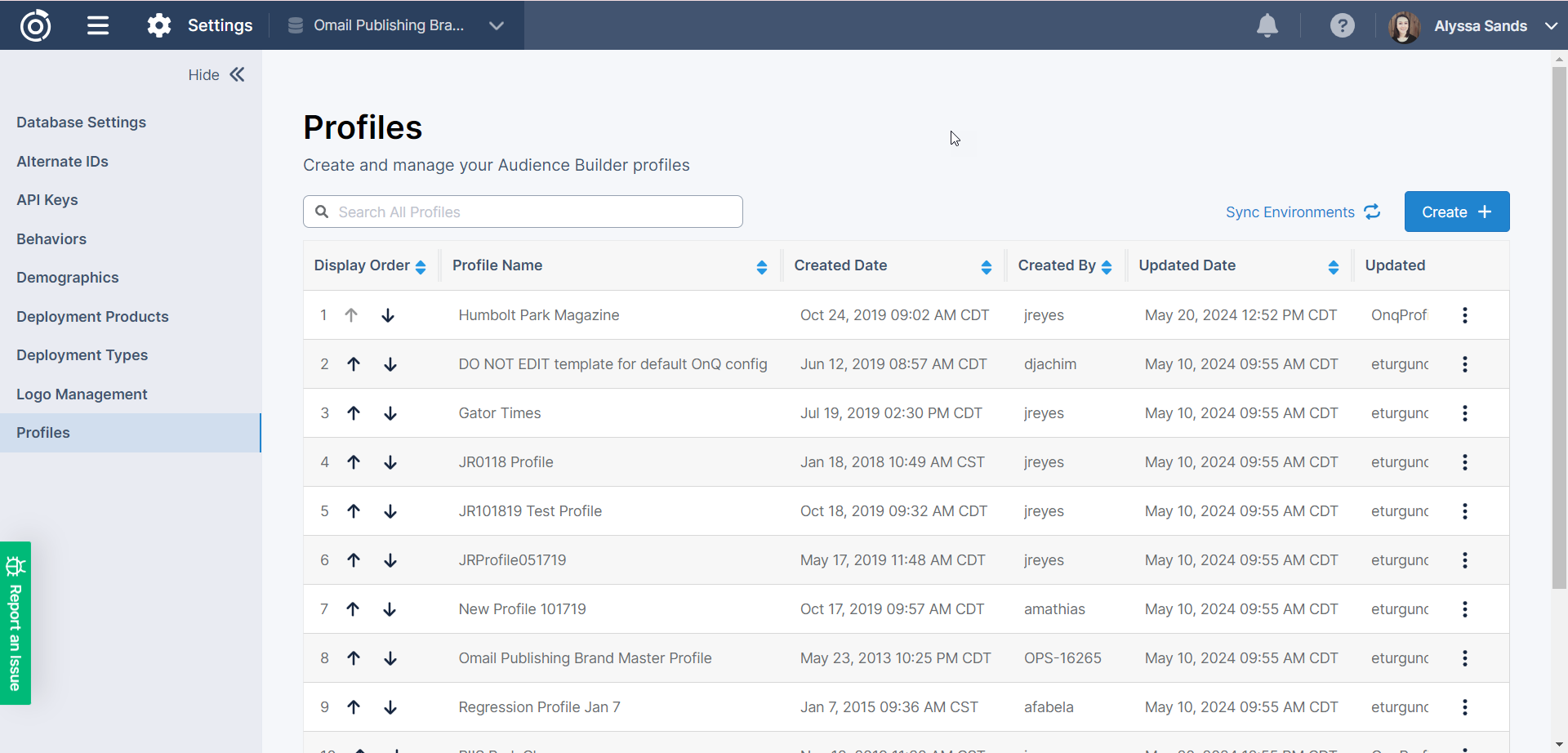Sort profiles by Created Date
This screenshot has width=1568, height=753.
coord(986,266)
